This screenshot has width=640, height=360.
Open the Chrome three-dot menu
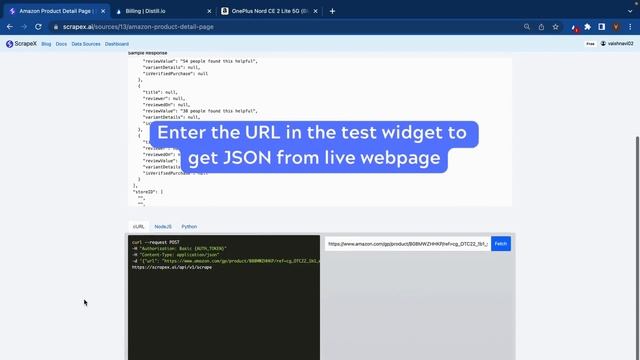point(630,27)
